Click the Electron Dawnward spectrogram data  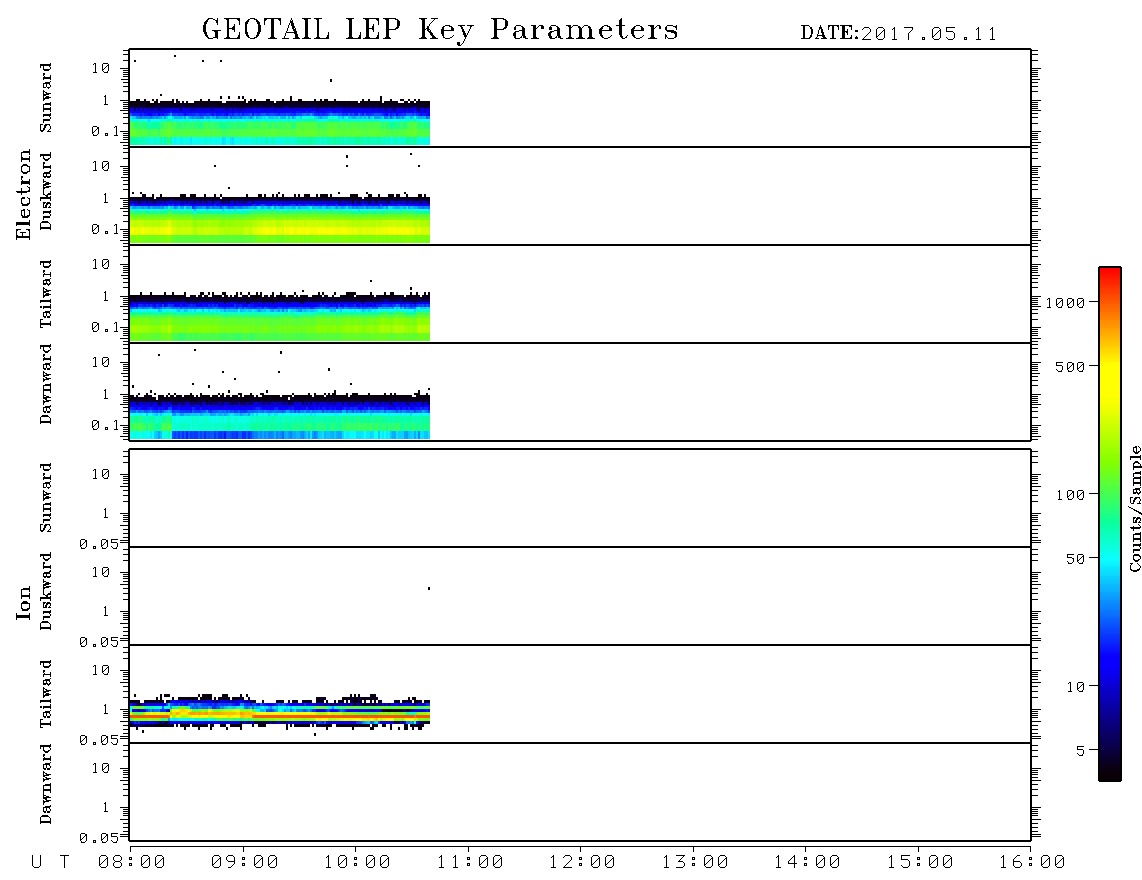click(280, 417)
